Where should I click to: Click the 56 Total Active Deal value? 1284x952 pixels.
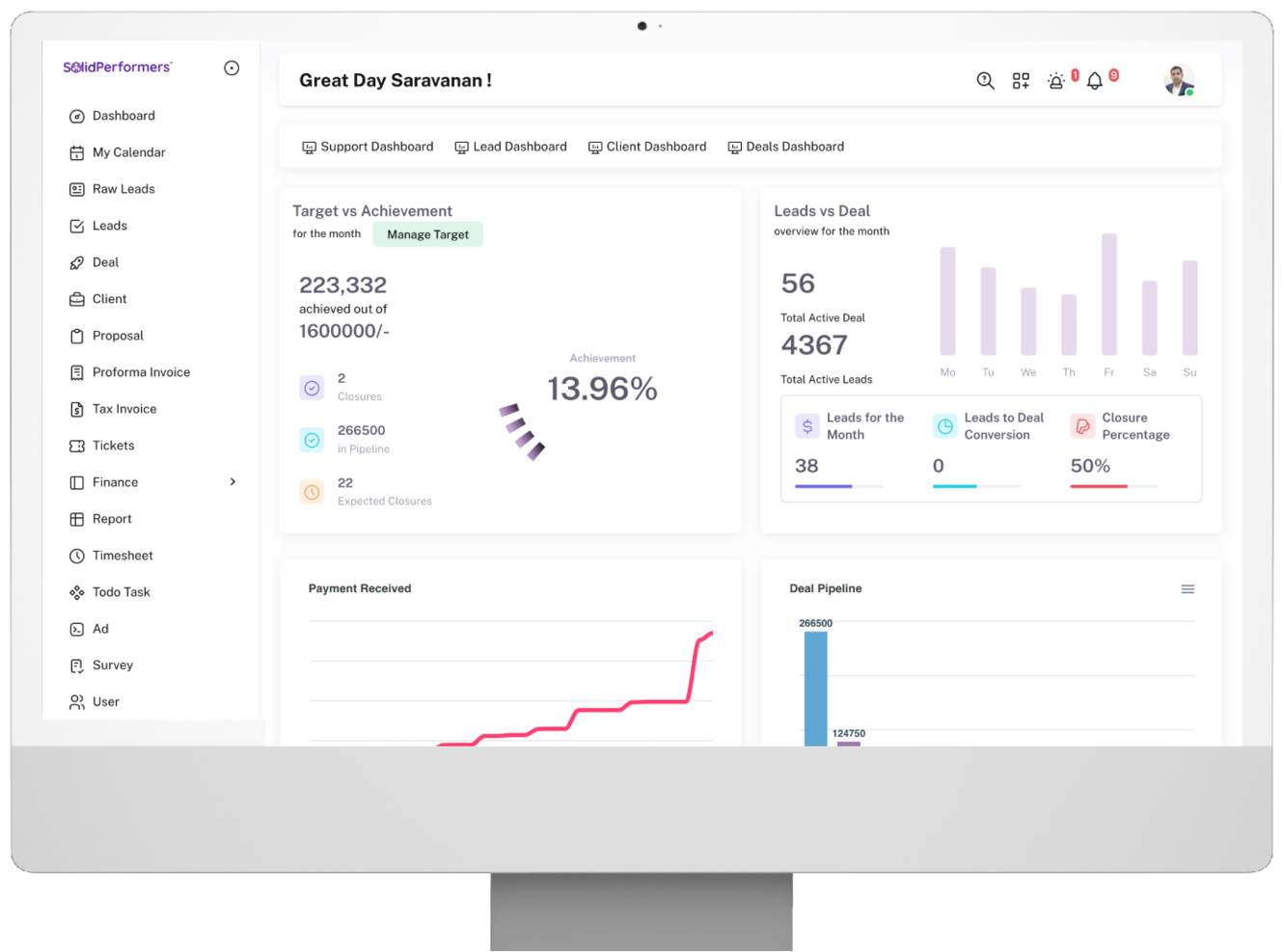click(798, 284)
